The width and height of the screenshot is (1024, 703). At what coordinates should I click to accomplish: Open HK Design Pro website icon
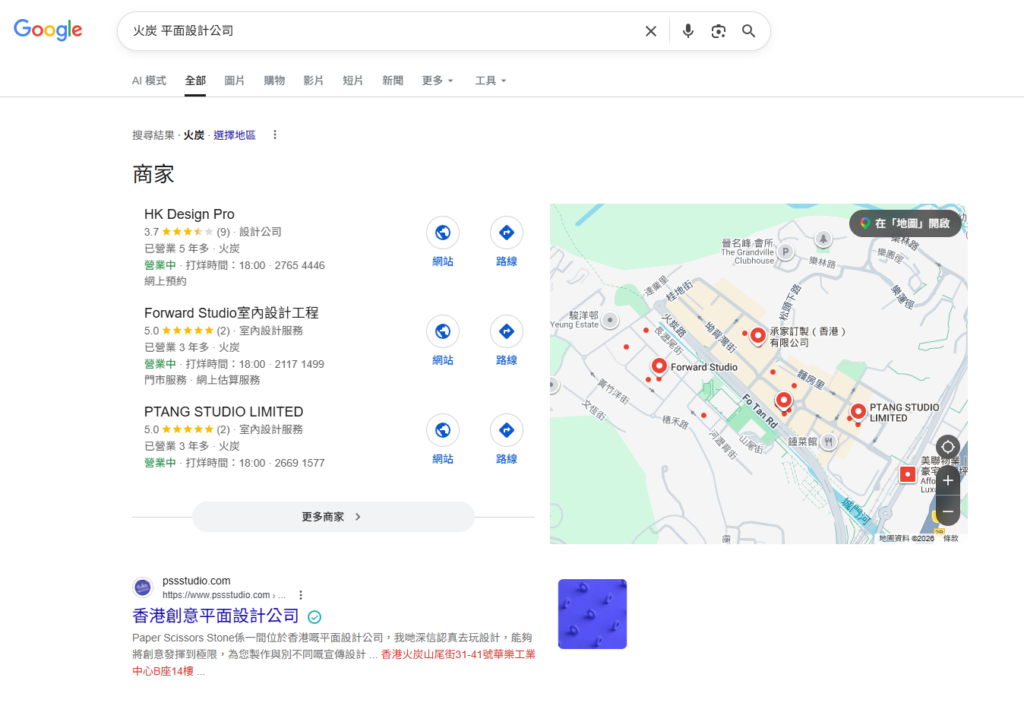443,233
